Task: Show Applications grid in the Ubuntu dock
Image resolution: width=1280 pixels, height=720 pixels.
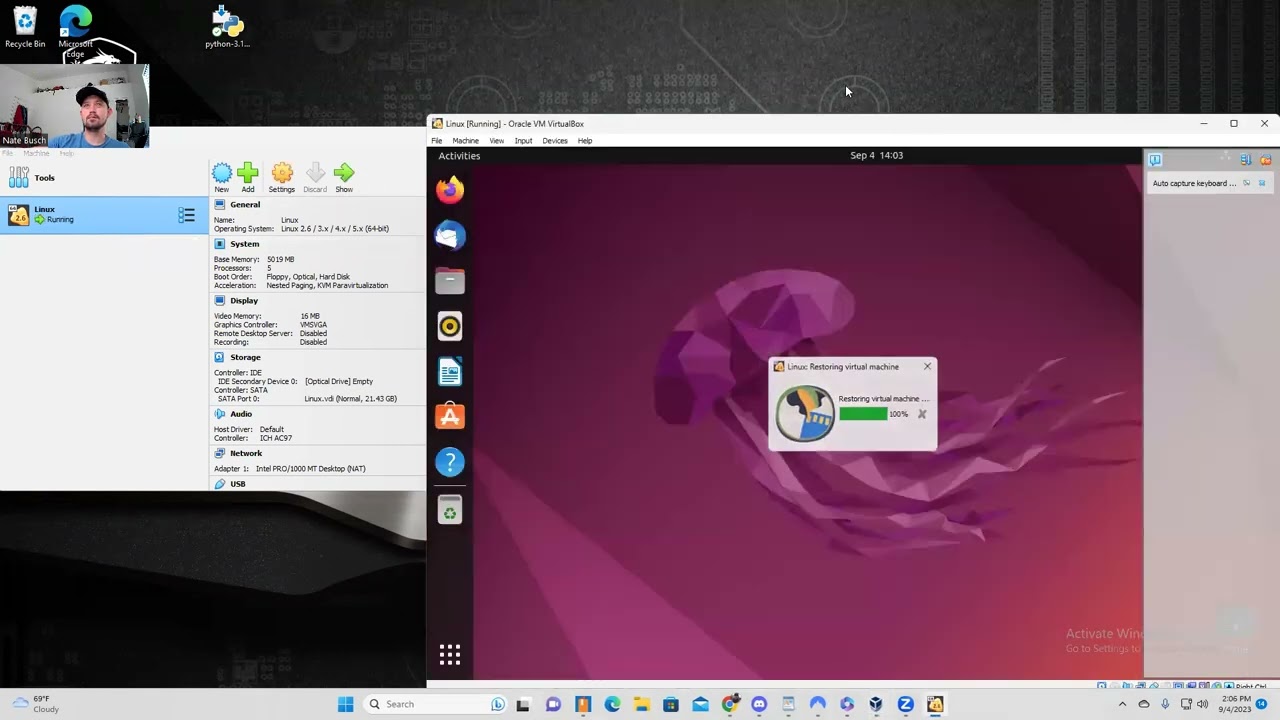Action: point(450,655)
